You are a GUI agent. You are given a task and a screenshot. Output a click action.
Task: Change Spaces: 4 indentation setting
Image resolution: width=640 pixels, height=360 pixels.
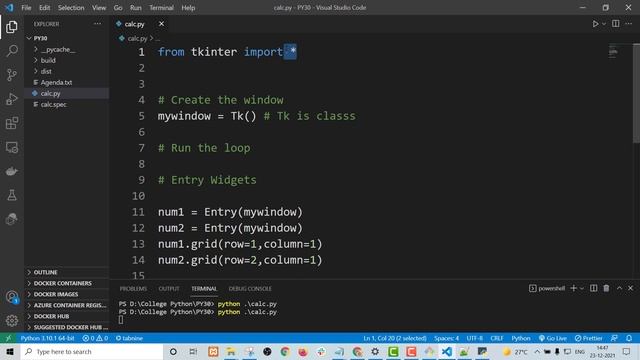pyautogui.click(x=446, y=338)
